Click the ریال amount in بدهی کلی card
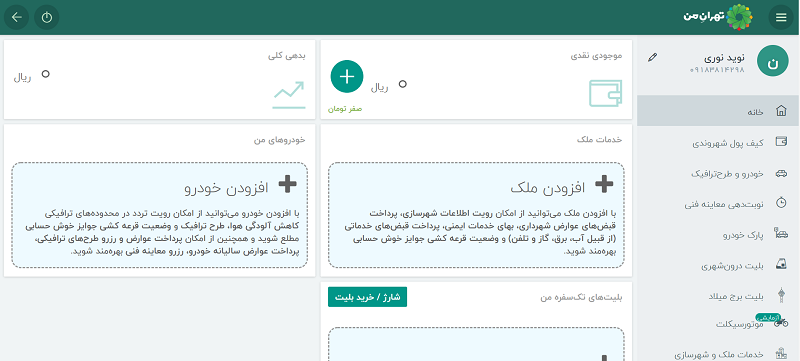Screen dimensions: 800x361 (x=32, y=77)
